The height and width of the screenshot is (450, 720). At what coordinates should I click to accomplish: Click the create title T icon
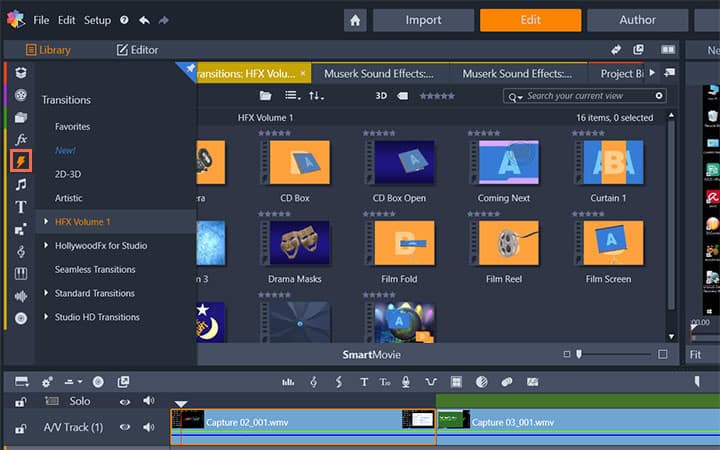click(364, 382)
